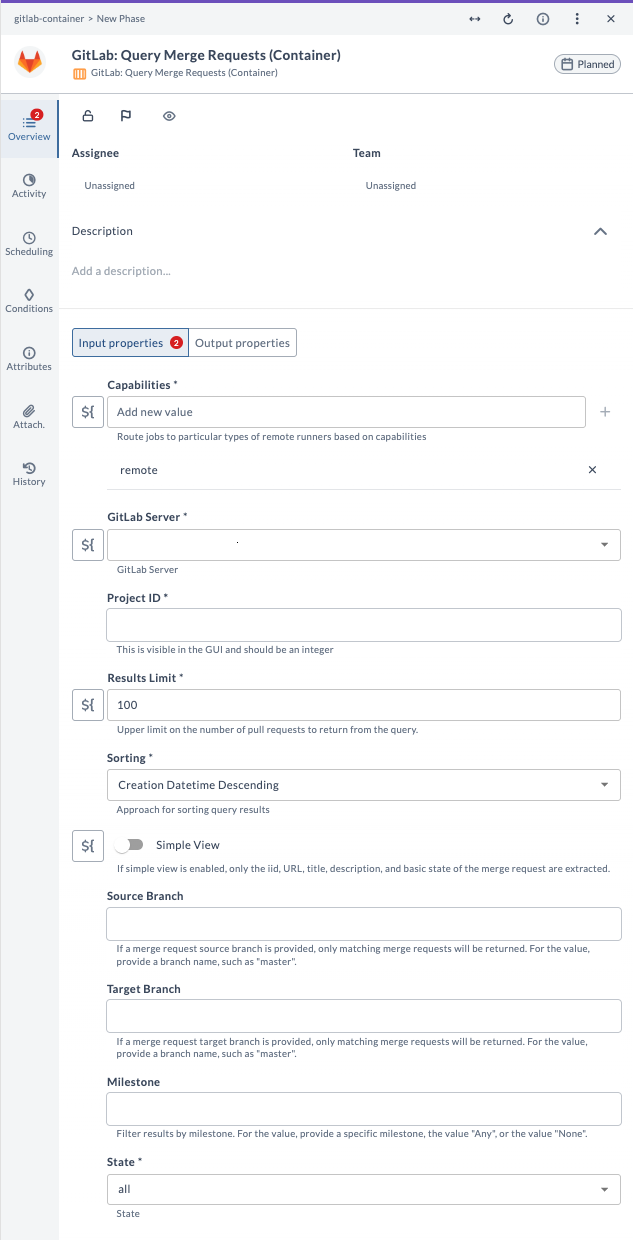Click the GitLab fox logo icon
Image resolution: width=633 pixels, height=1240 pixels.
[30, 63]
